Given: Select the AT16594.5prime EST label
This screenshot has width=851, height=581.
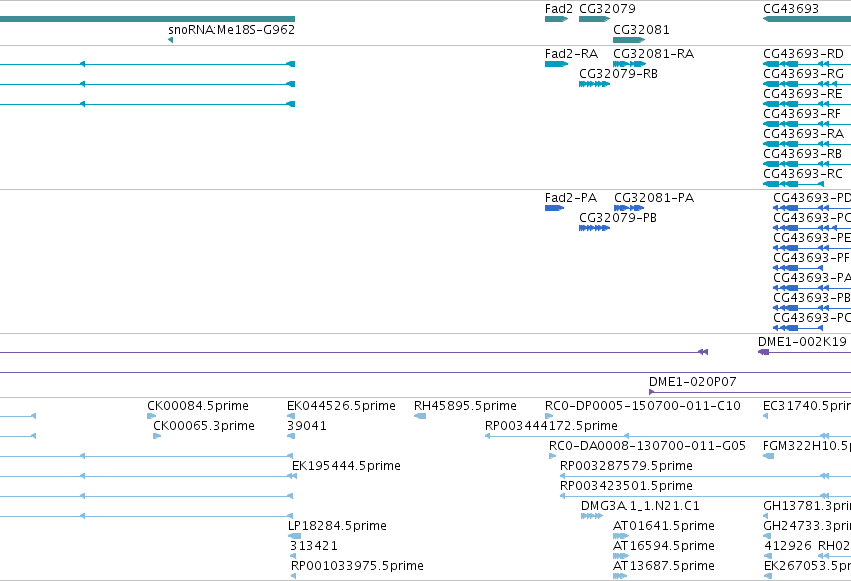Looking at the screenshot, I should [664, 546].
